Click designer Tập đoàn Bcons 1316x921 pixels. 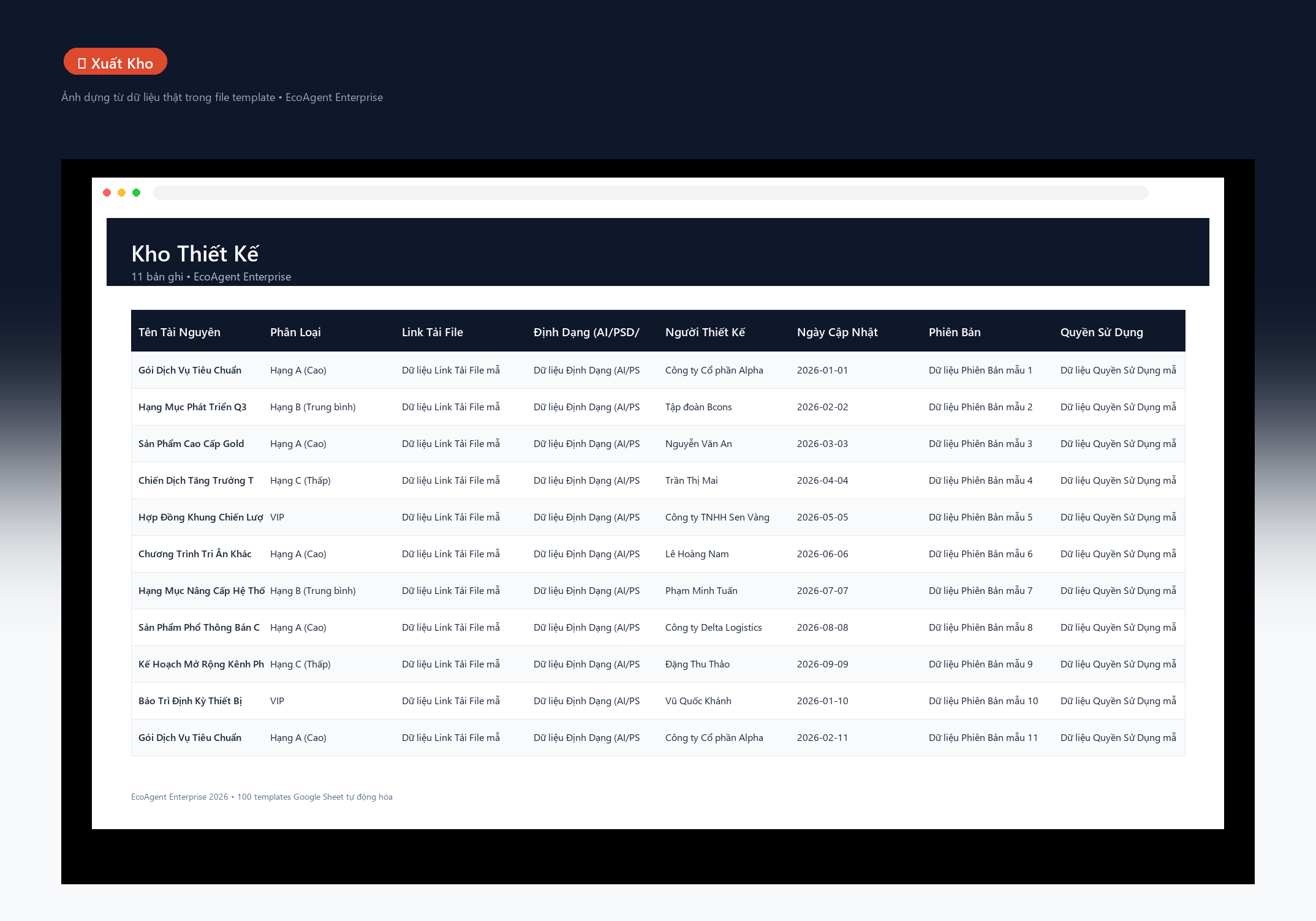(x=698, y=407)
